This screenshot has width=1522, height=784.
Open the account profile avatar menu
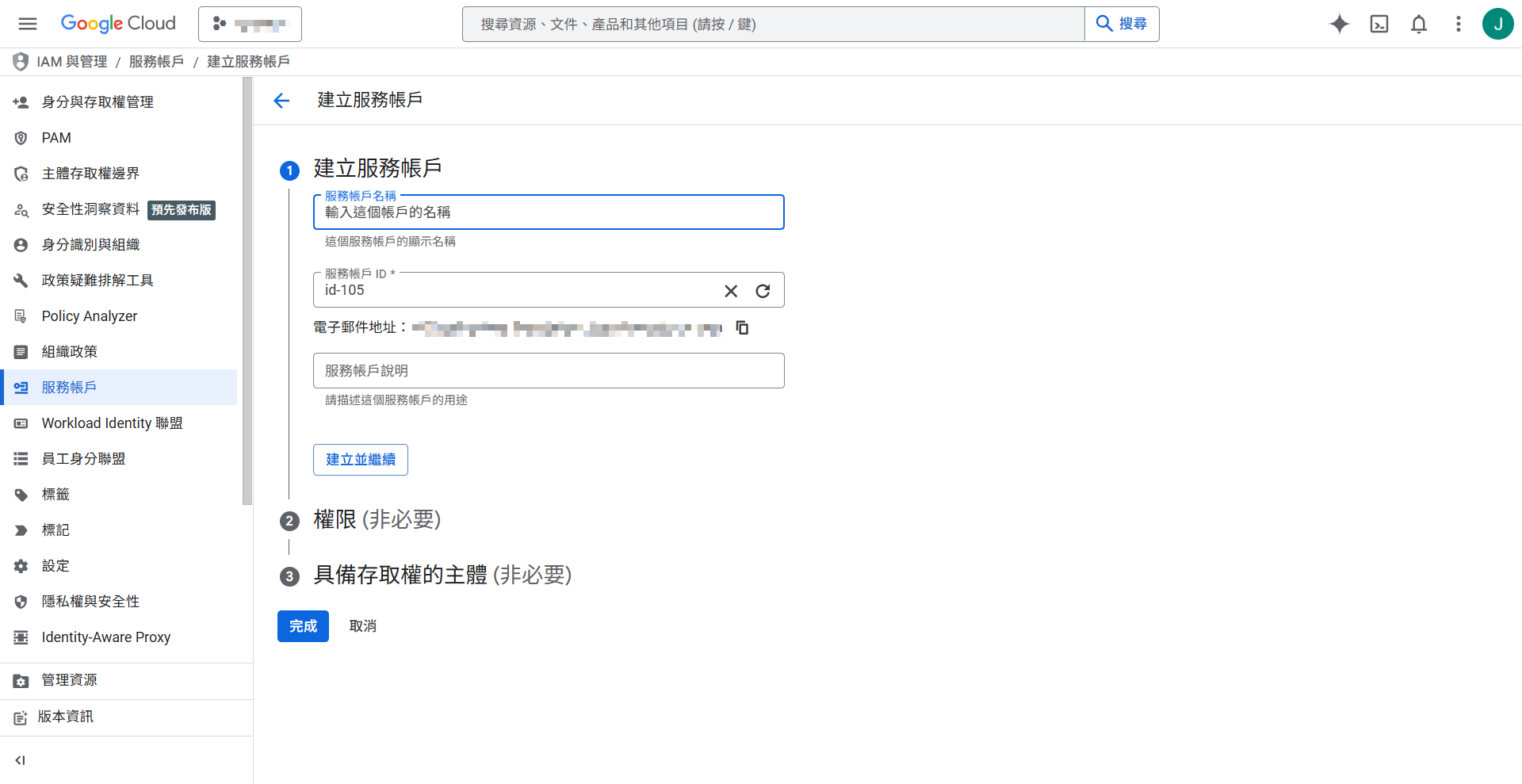[1497, 24]
